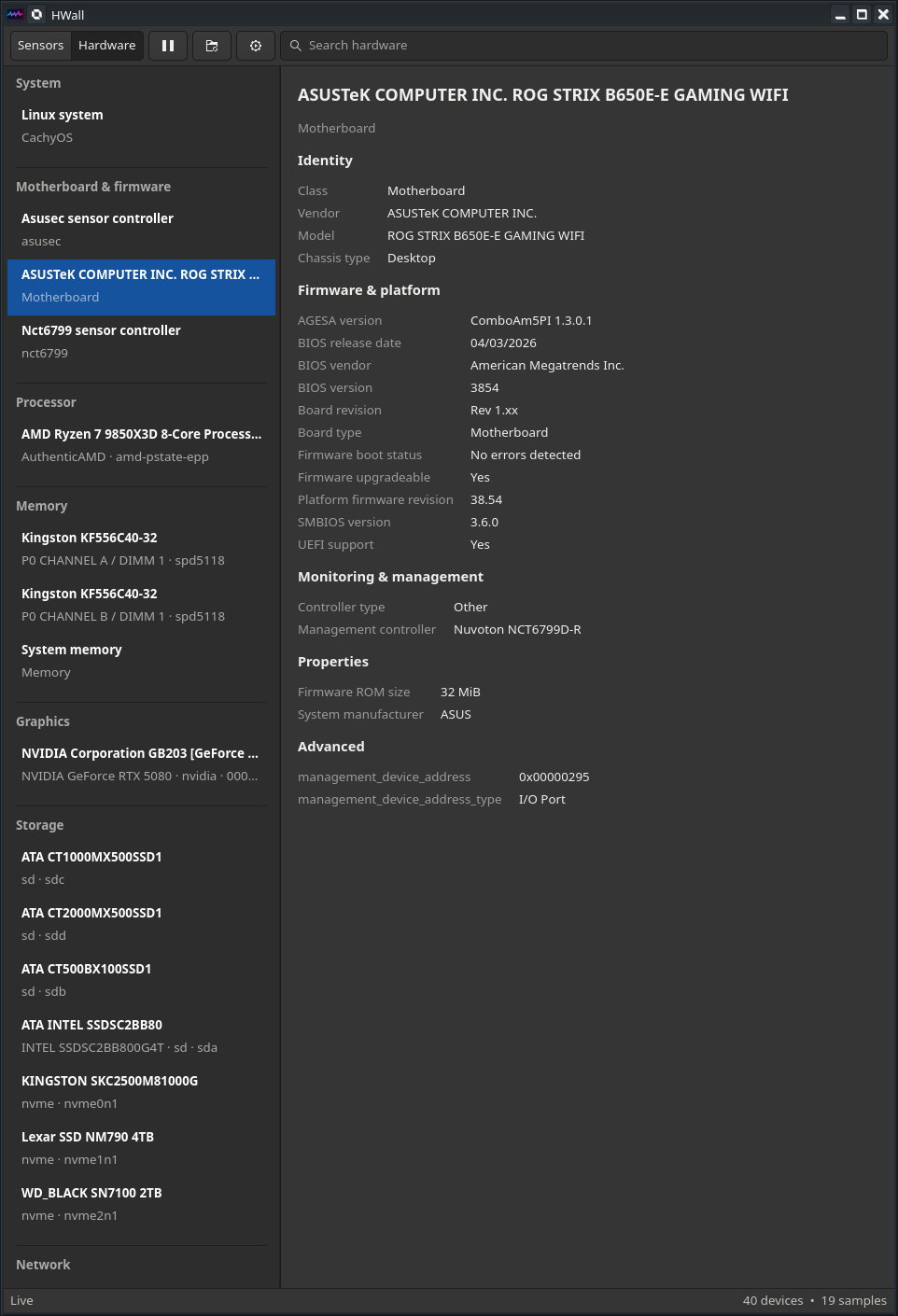The height and width of the screenshot is (1316, 898).
Task: Select Lexar SSD NM790 4TB drive
Action: pyautogui.click(x=141, y=1148)
